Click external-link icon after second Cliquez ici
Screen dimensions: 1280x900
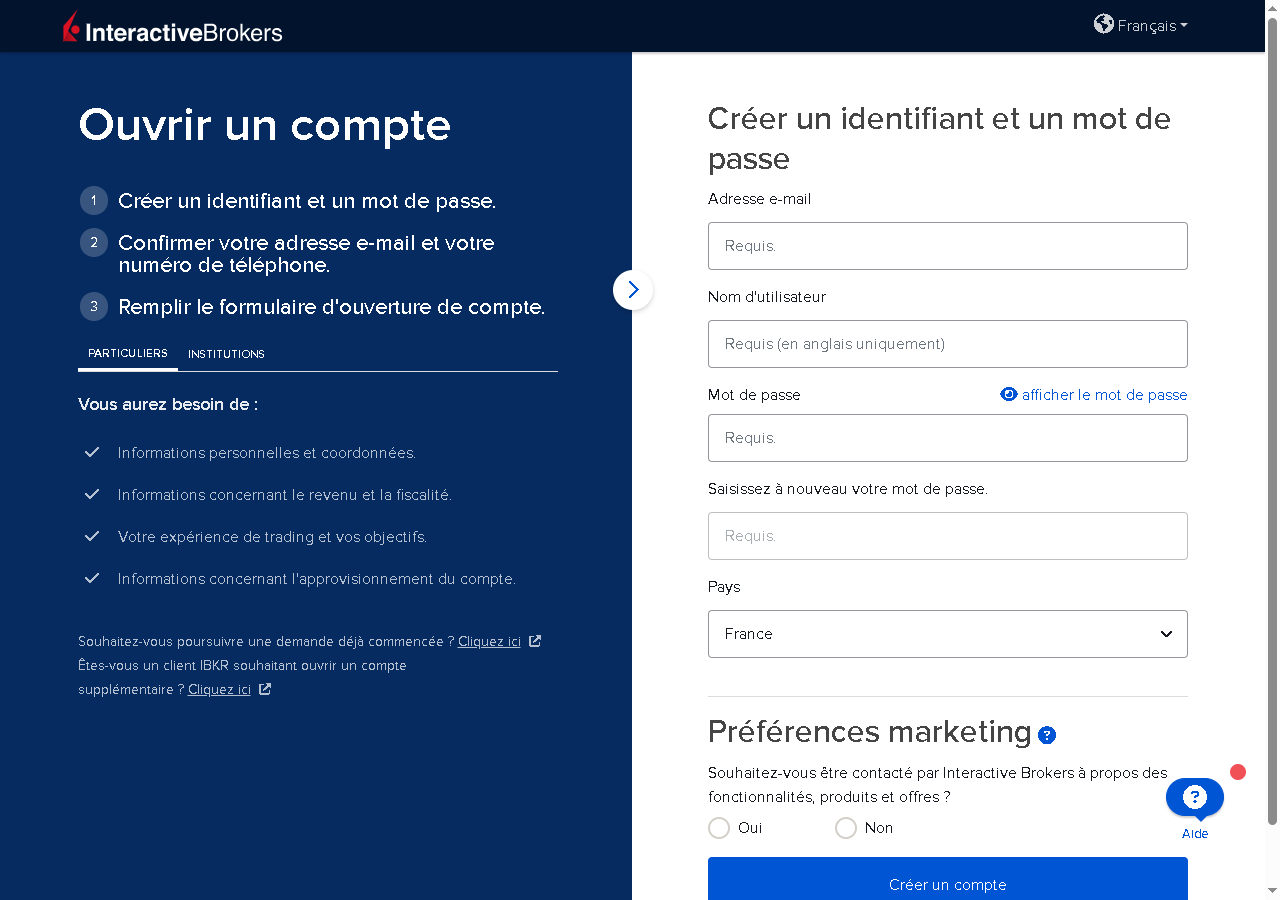pyautogui.click(x=265, y=689)
